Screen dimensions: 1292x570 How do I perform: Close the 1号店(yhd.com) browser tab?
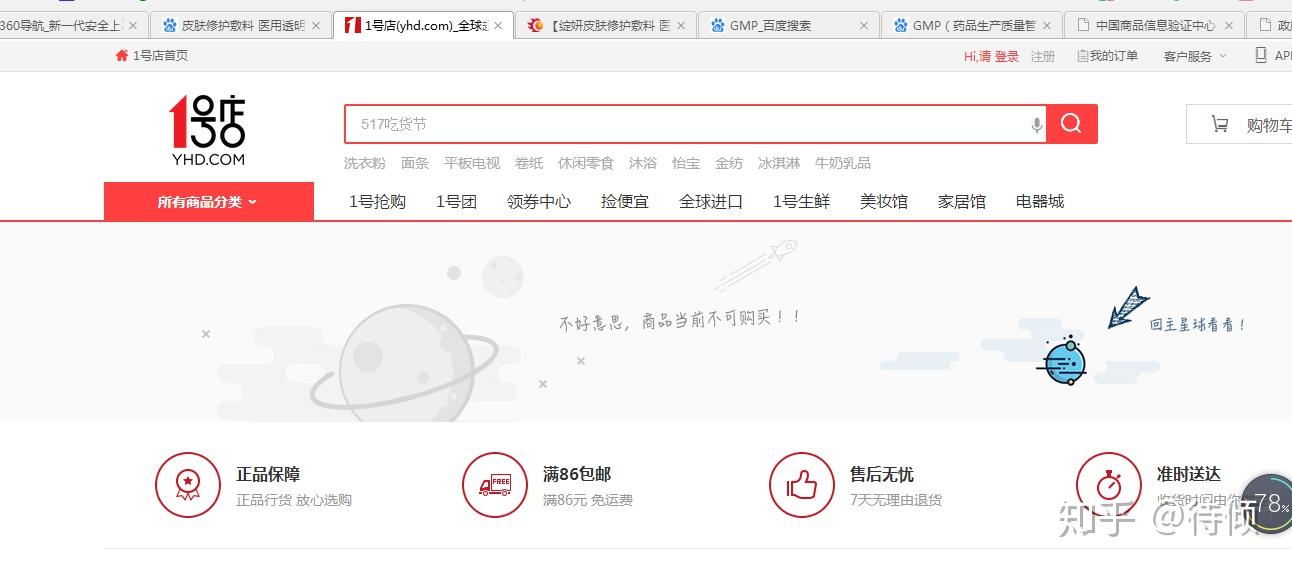(x=498, y=26)
